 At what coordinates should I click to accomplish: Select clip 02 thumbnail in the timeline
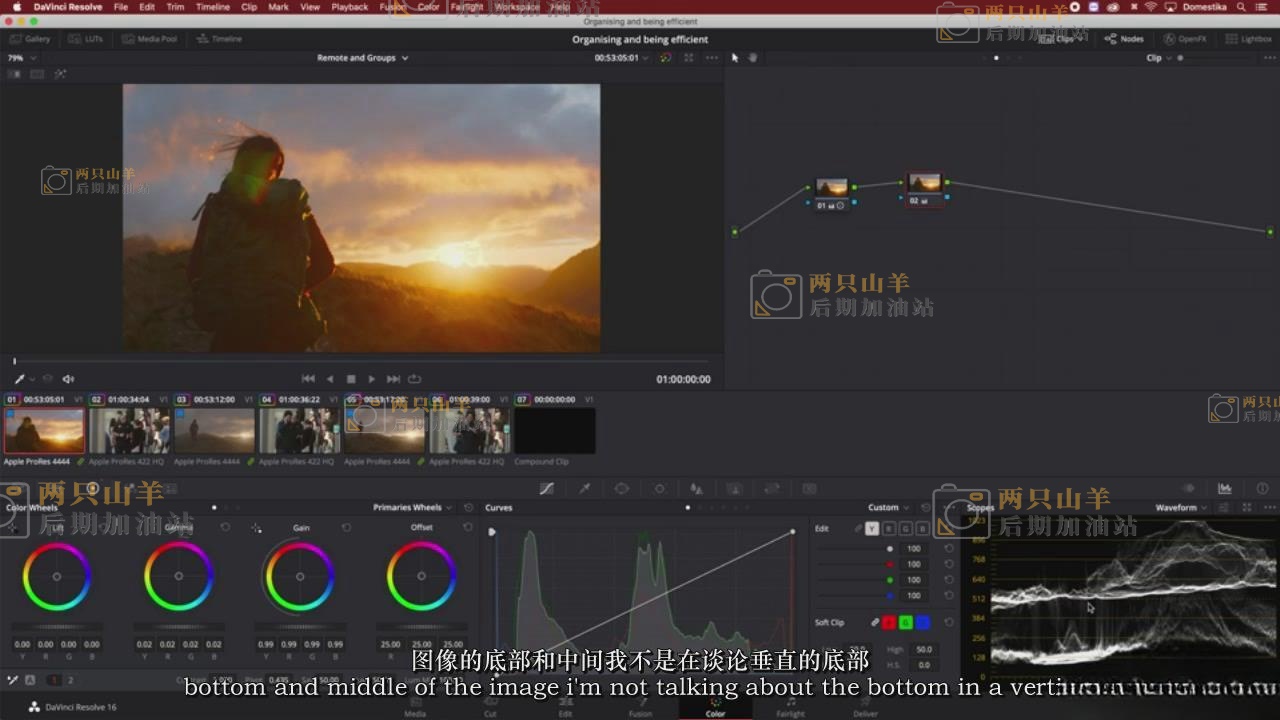[129, 431]
